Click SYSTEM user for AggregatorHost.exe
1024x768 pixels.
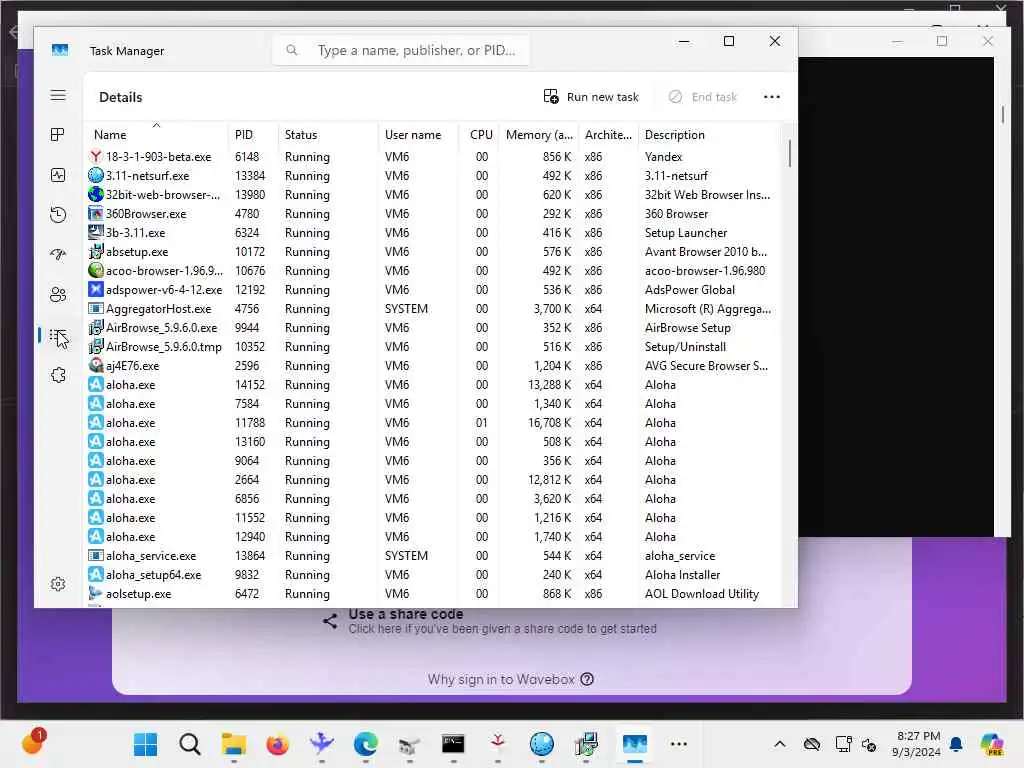coord(406,309)
